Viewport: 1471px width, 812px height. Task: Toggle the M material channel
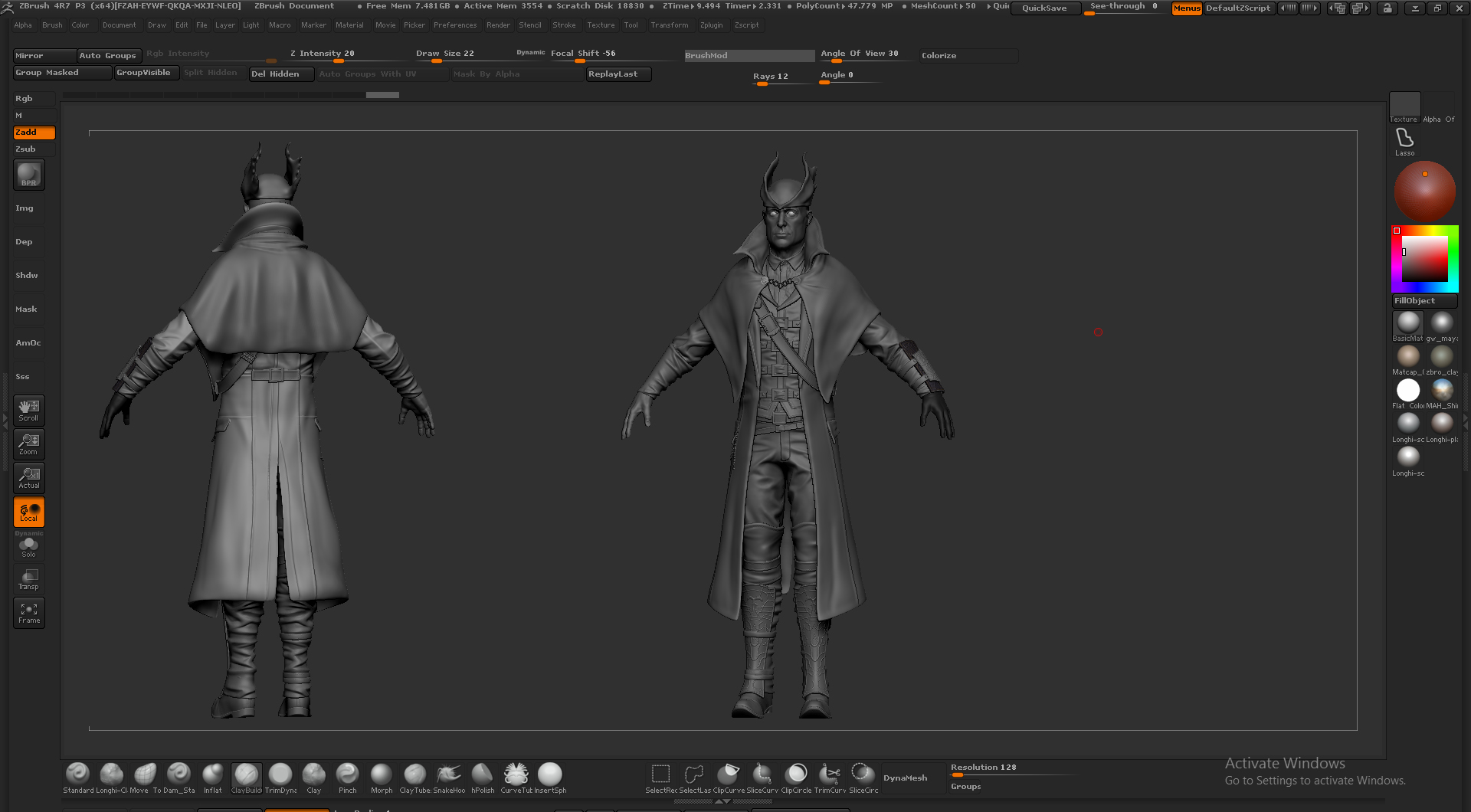[34, 116]
